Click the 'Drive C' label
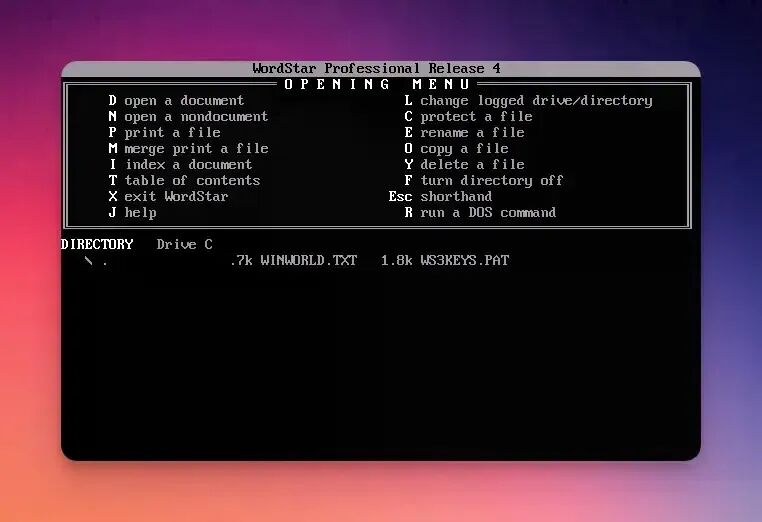This screenshot has height=522, width=762. pyautogui.click(x=184, y=244)
